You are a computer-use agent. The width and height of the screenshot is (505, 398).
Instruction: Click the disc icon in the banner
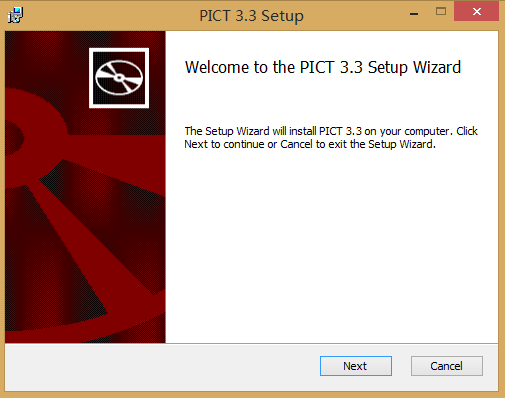coord(119,78)
